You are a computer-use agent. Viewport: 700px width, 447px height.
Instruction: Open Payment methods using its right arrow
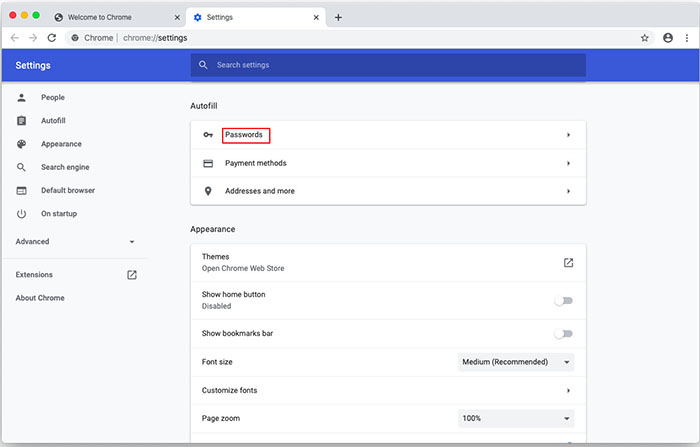pyautogui.click(x=568, y=163)
